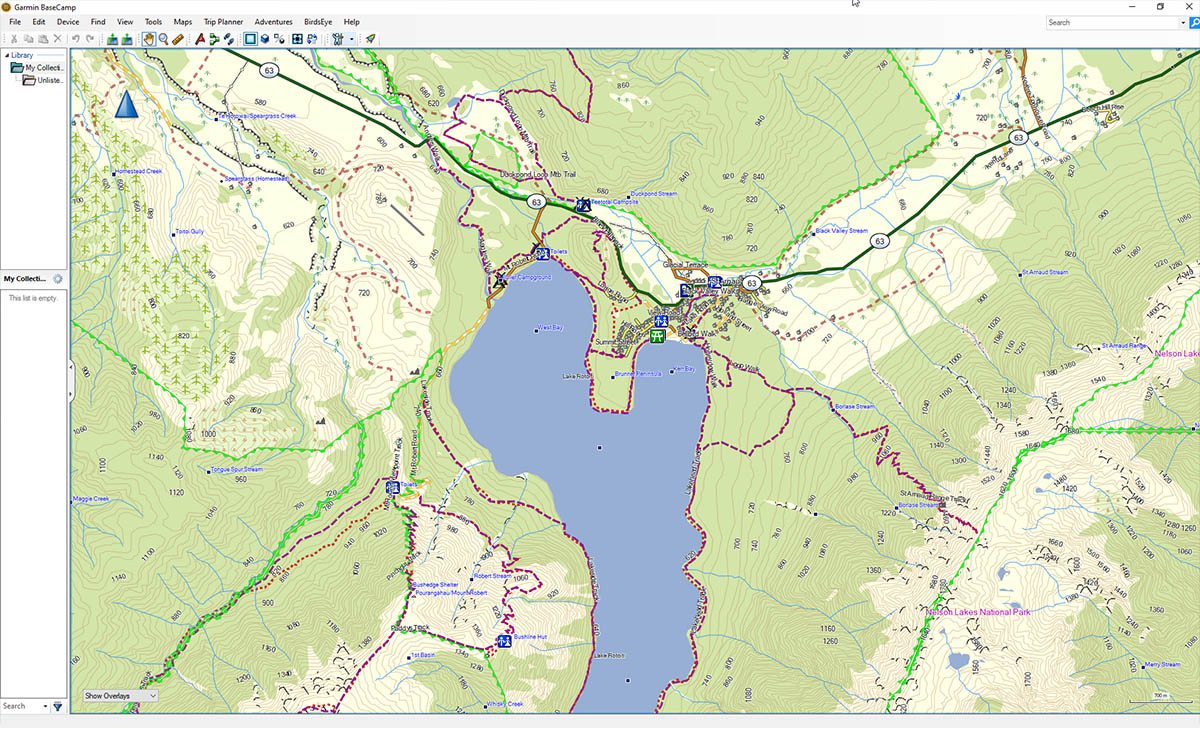
Task: Click the Homestead Creek label
Action: (x=139, y=171)
